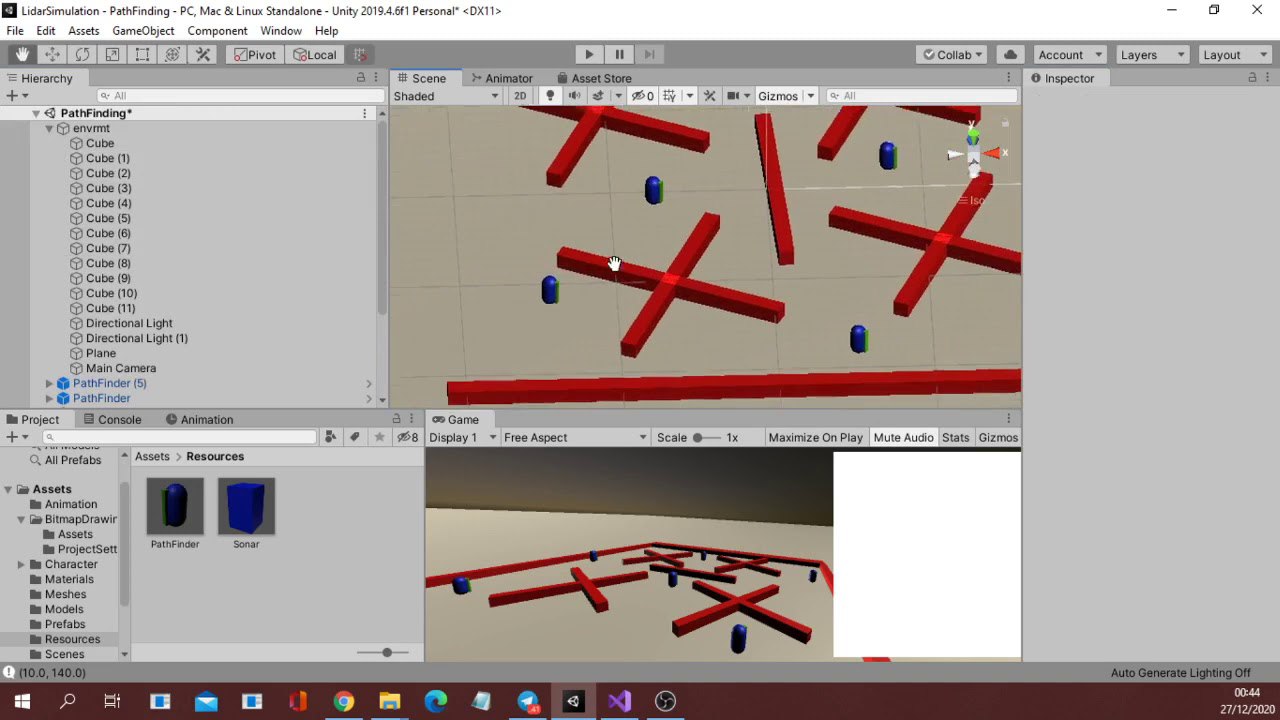Open the File menu
Viewport: 1280px width, 720px height.
15,31
